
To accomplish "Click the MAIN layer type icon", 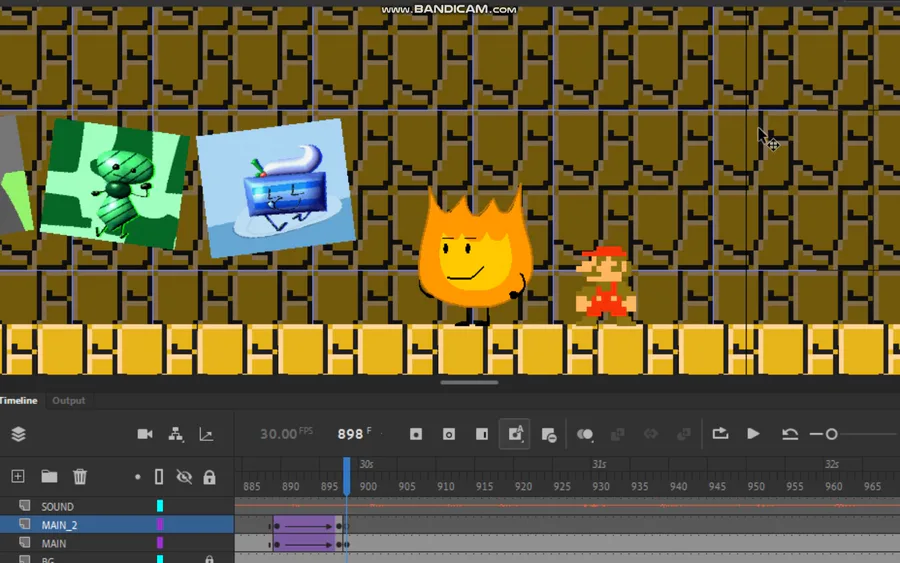I will [25, 542].
